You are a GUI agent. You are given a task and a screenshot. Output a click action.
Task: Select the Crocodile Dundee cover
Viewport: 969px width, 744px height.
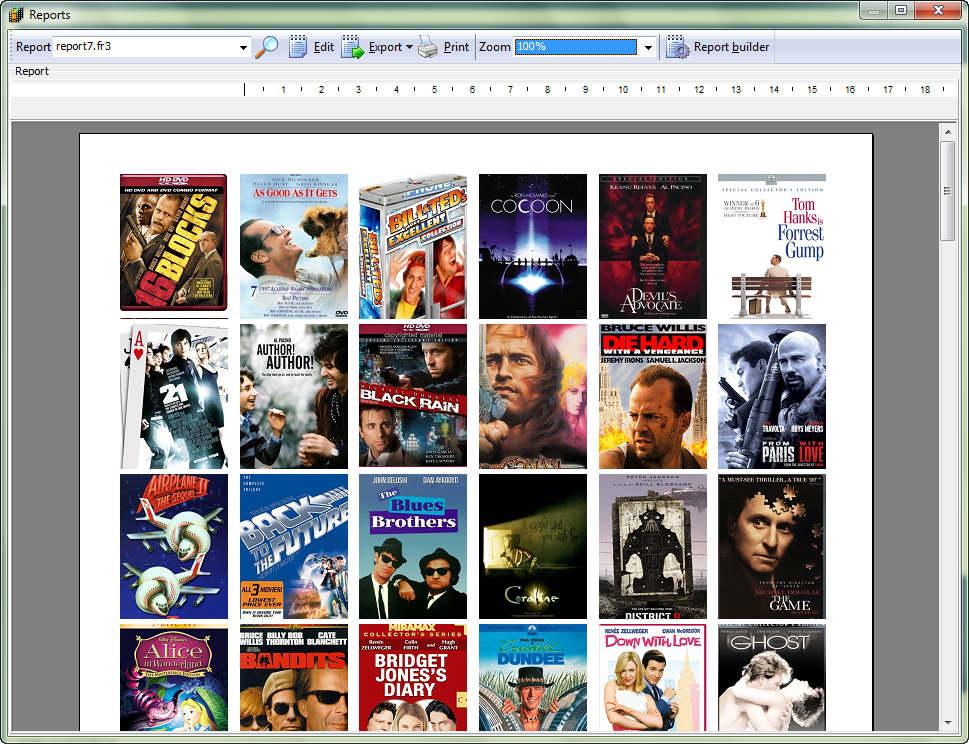coord(533,677)
